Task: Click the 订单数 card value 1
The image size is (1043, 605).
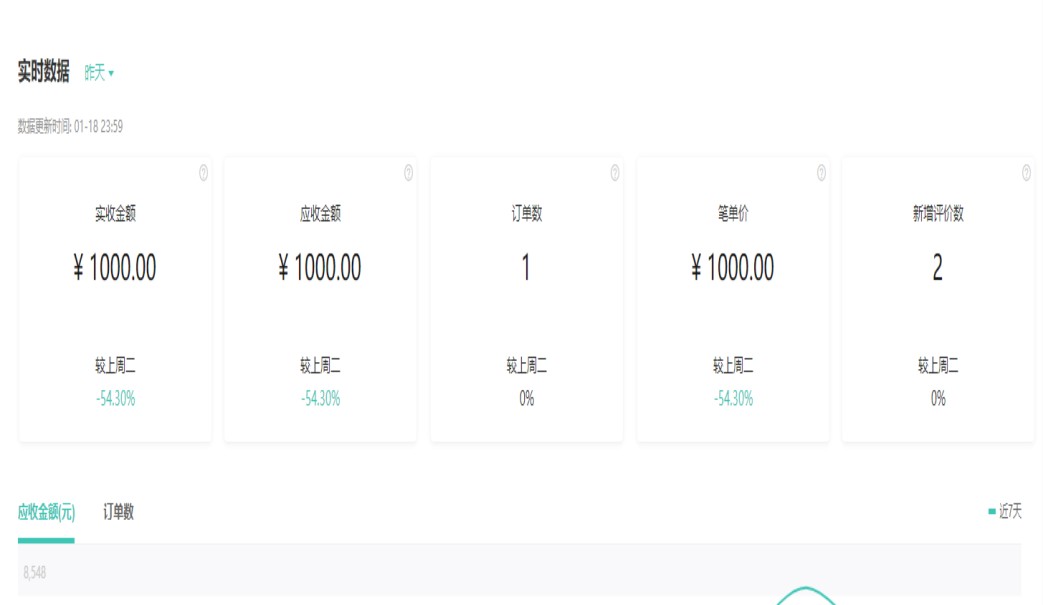Action: pos(526,268)
